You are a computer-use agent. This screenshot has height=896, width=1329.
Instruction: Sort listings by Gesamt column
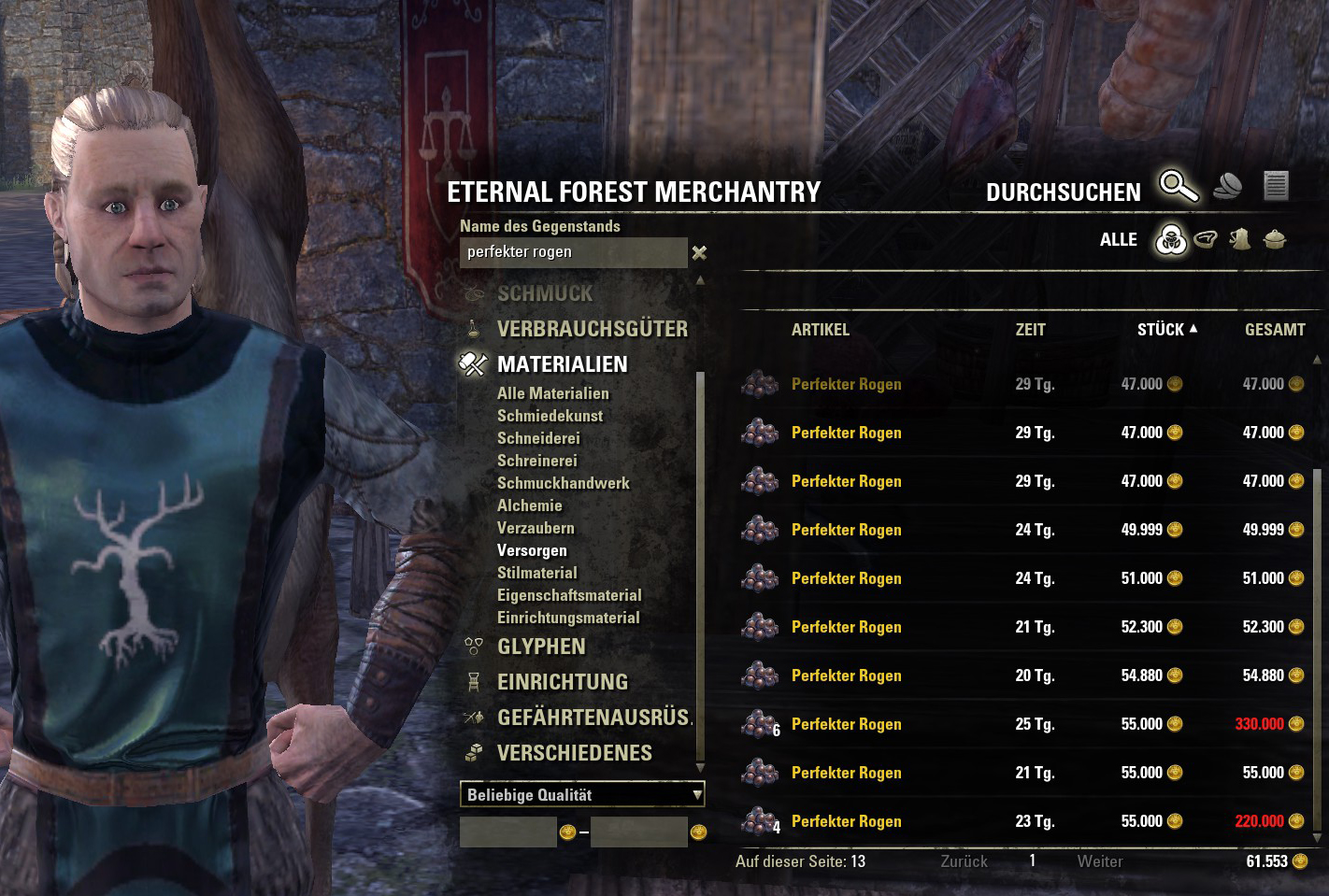click(1275, 330)
